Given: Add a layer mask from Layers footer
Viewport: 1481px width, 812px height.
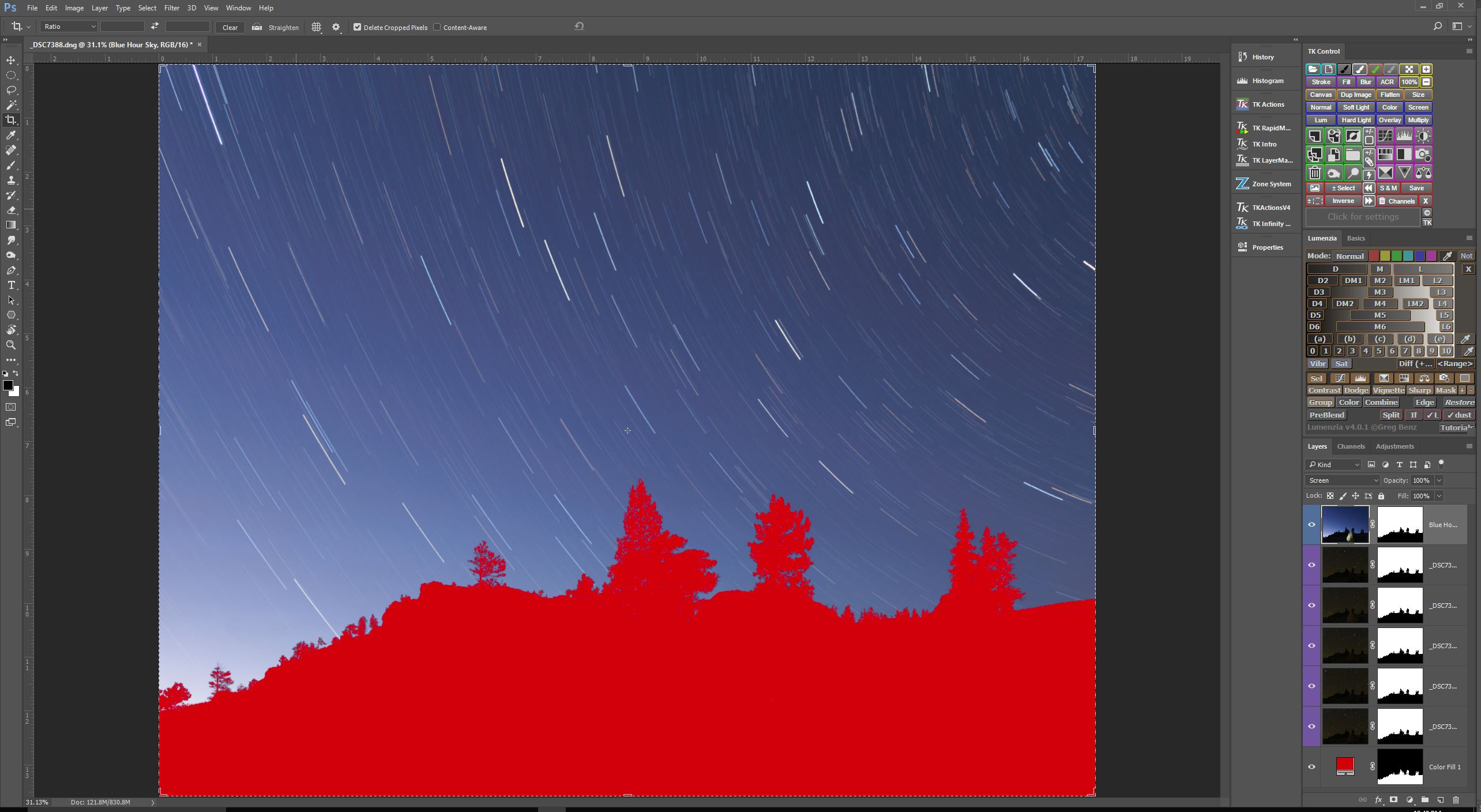Looking at the screenshot, I should 1394,800.
